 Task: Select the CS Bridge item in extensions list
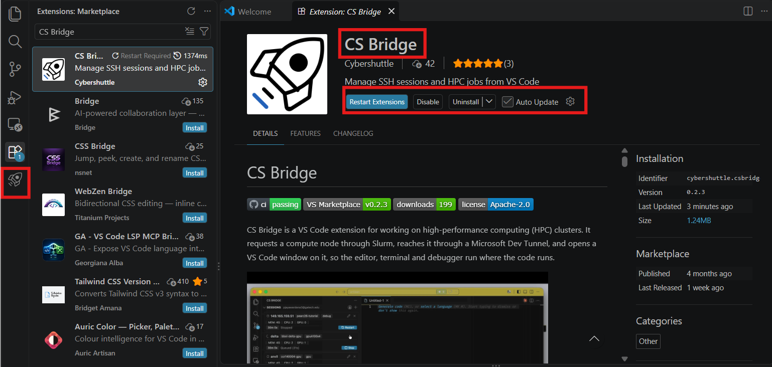[x=123, y=69]
